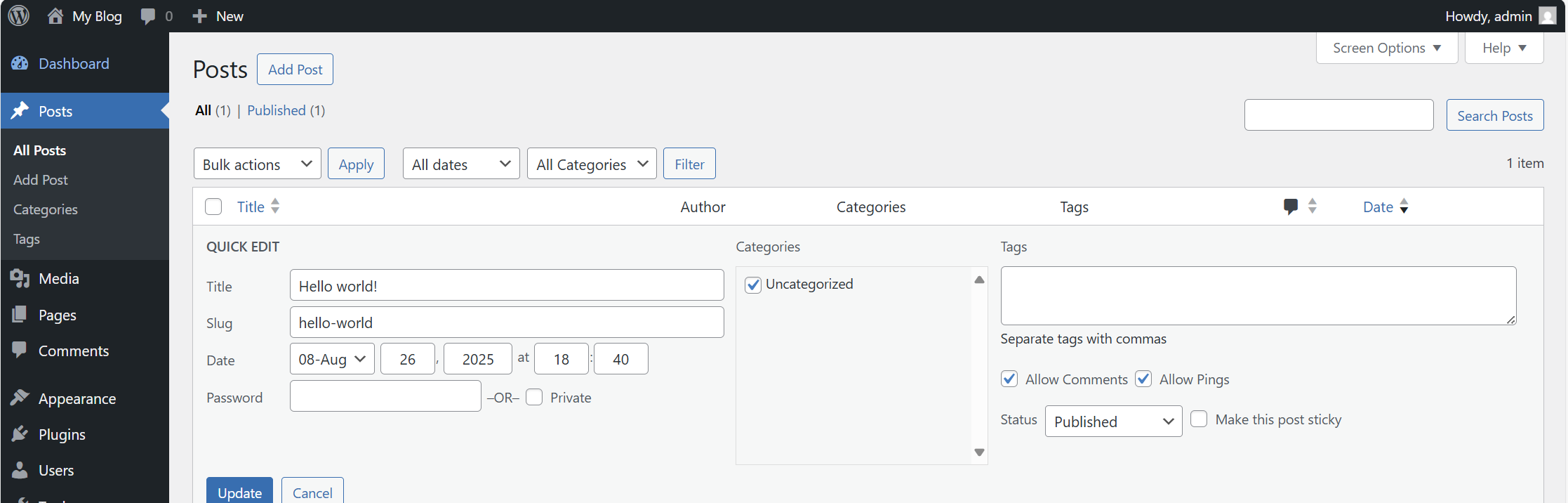This screenshot has width=1568, height=503.
Task: Enable the Private checkbox
Action: [x=534, y=398]
